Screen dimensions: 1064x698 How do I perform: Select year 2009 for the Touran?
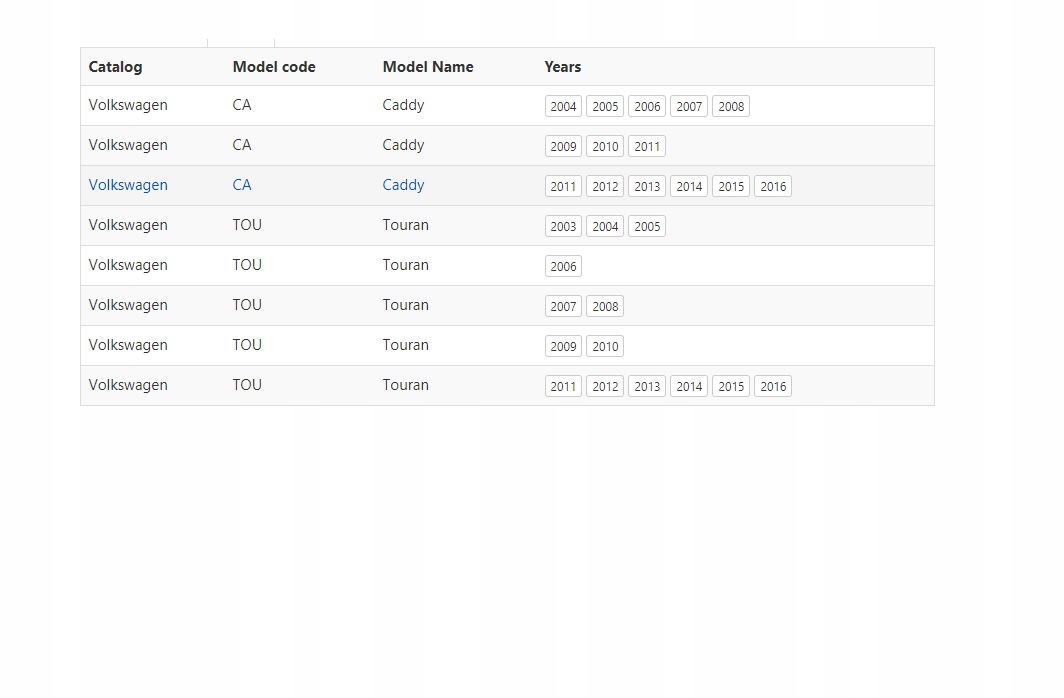click(563, 347)
